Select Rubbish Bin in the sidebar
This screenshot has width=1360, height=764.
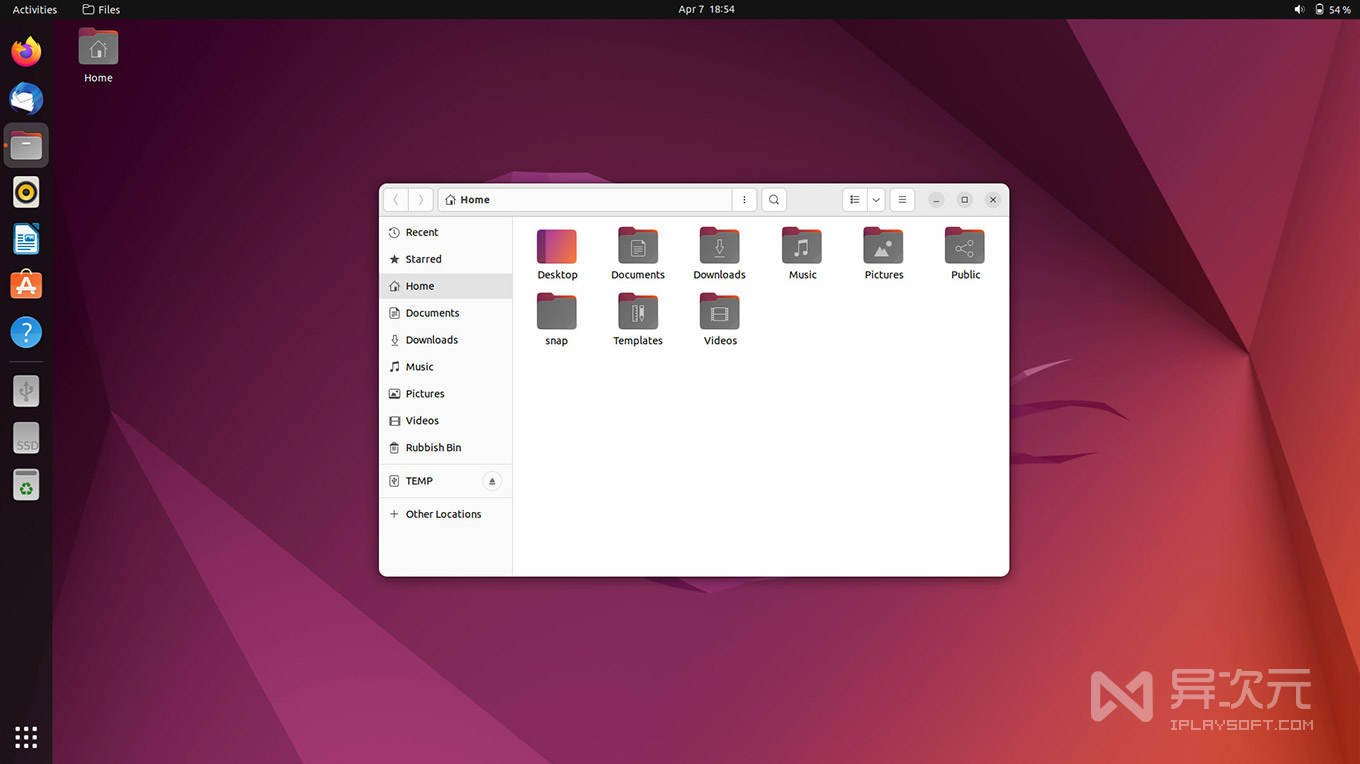434,447
